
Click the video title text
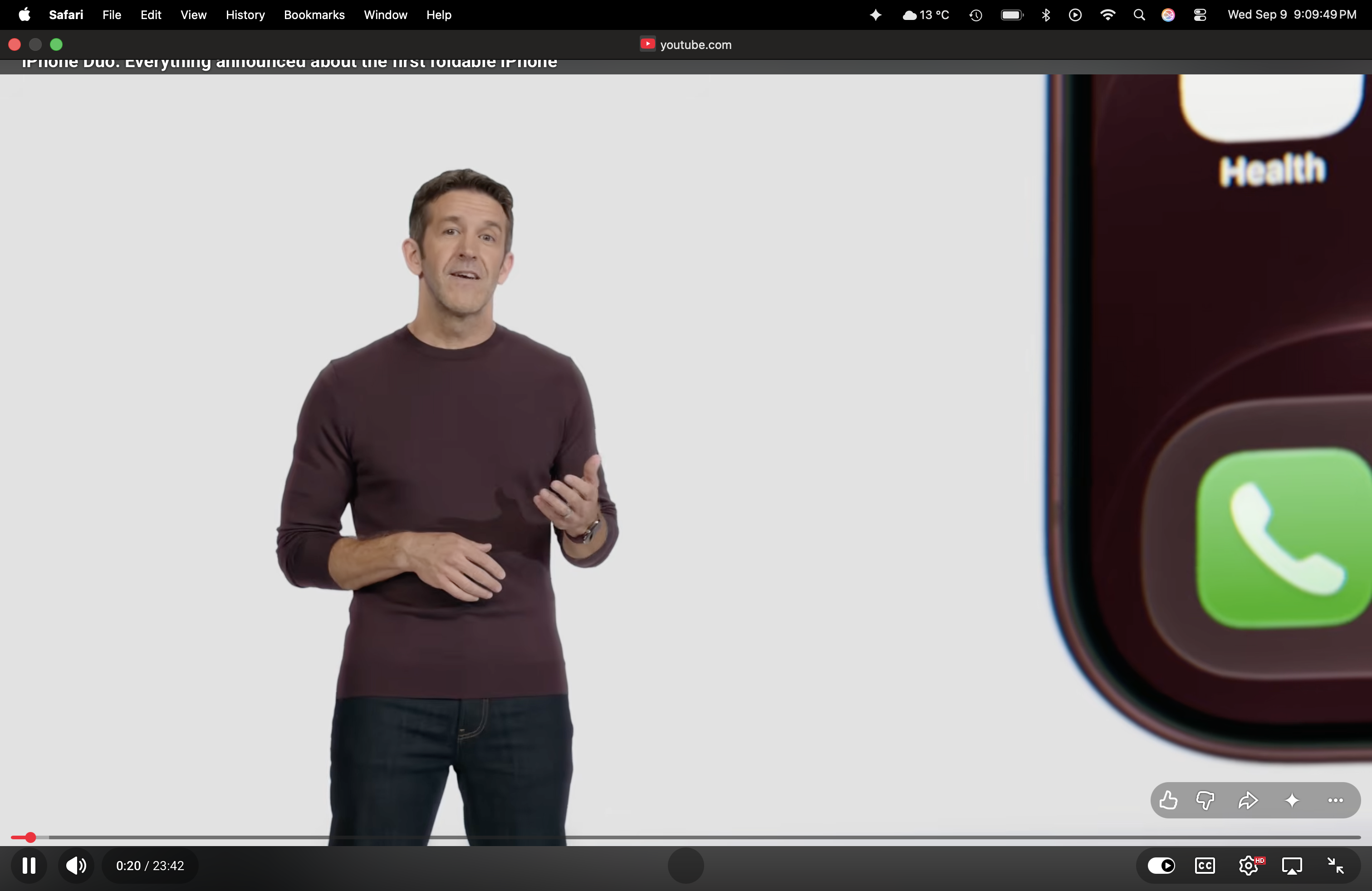click(289, 62)
